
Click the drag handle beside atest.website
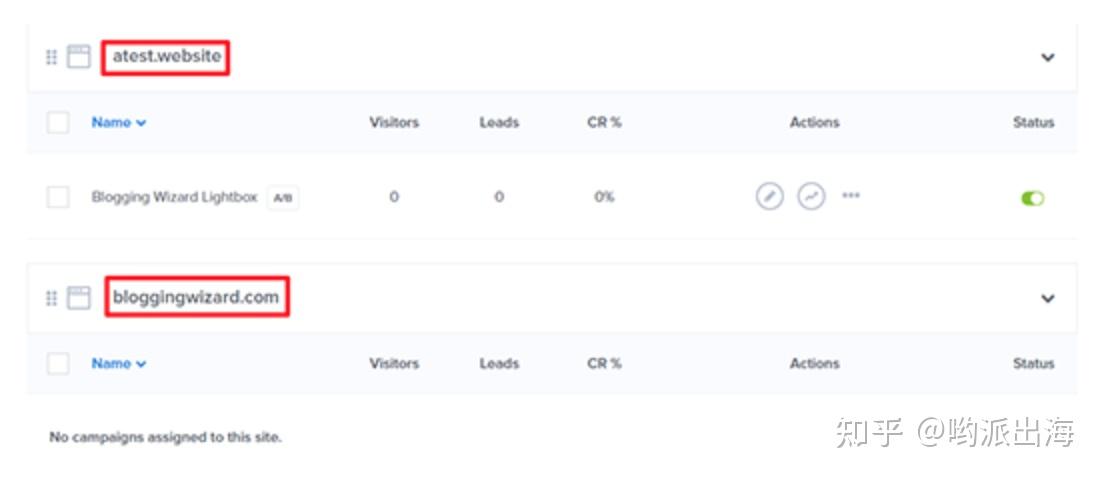pyautogui.click(x=52, y=57)
